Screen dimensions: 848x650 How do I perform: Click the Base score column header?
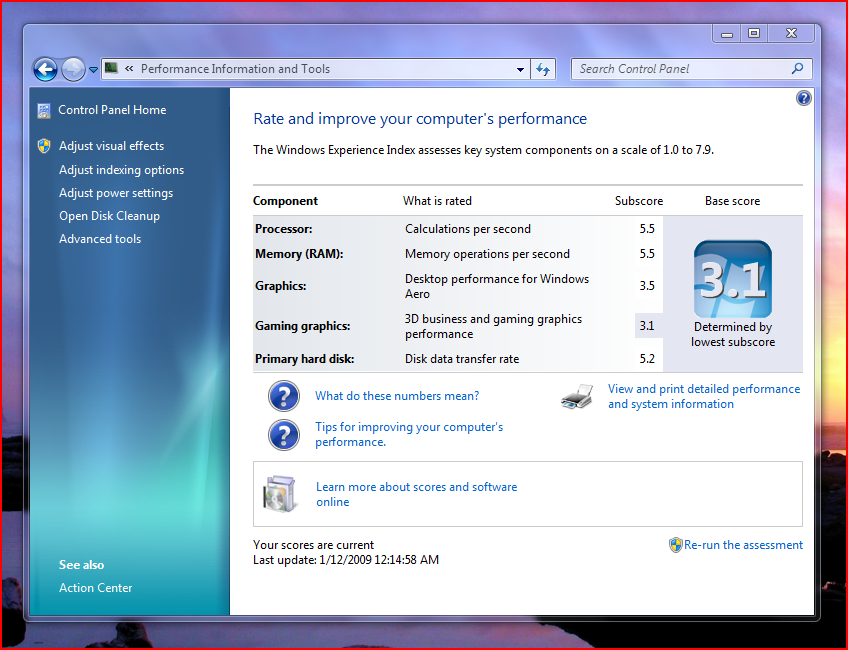click(732, 201)
